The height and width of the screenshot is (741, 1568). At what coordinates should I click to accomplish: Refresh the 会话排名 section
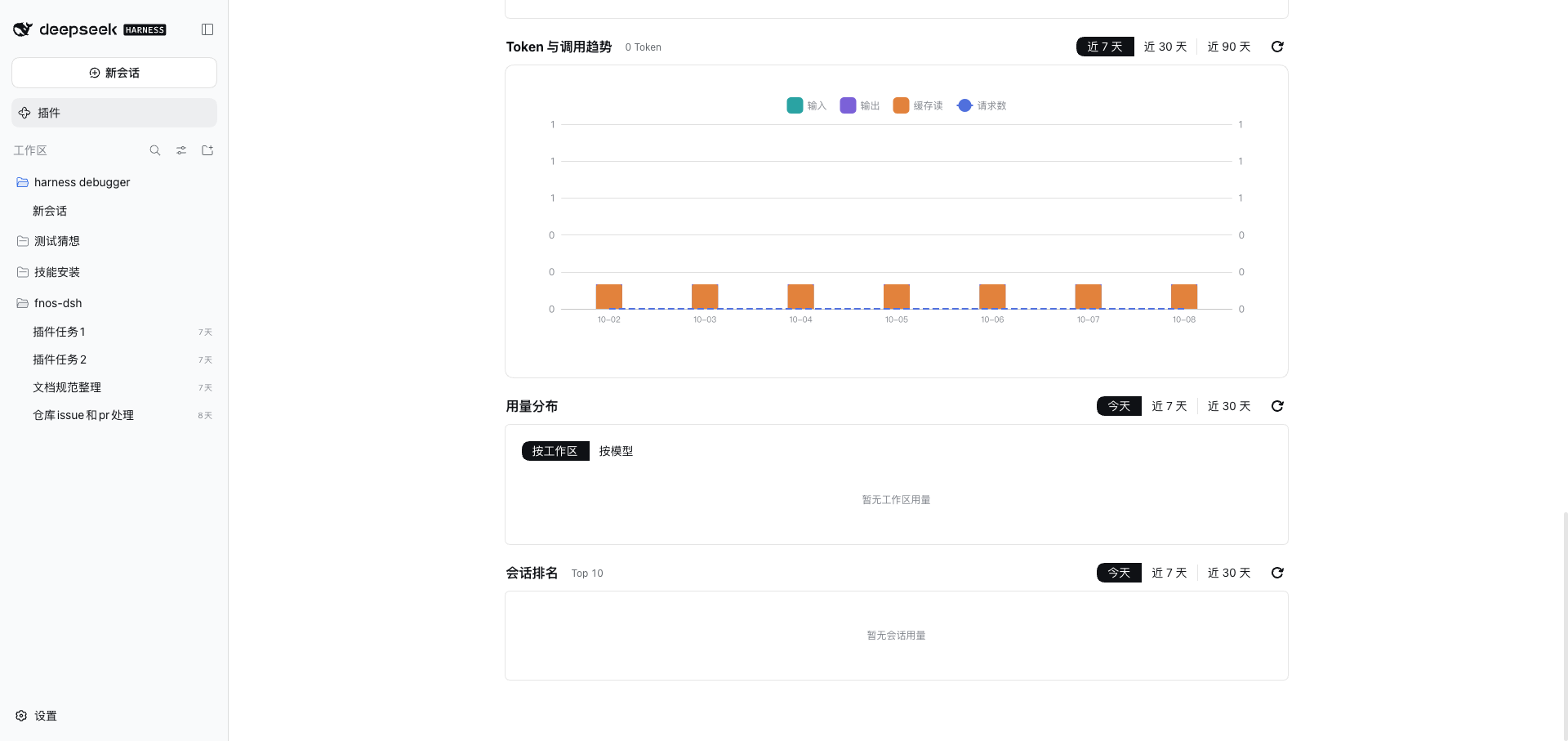[1277, 573]
